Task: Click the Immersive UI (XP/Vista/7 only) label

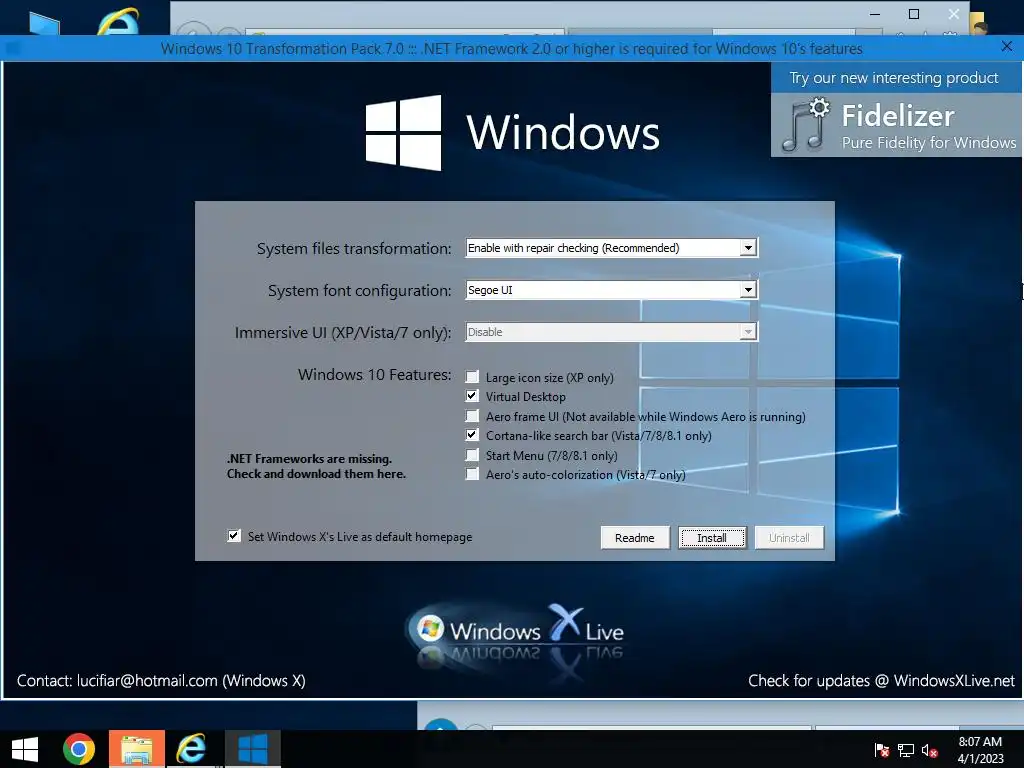Action: click(x=343, y=332)
